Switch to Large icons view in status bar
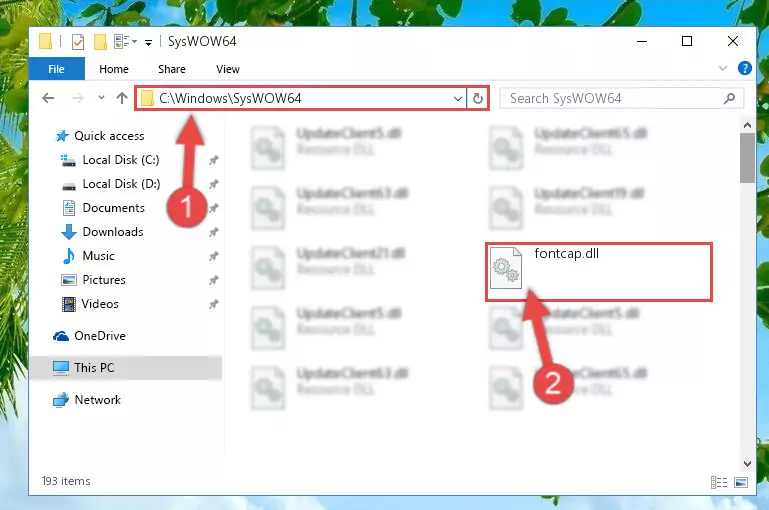The height and width of the screenshot is (510, 769). click(741, 483)
